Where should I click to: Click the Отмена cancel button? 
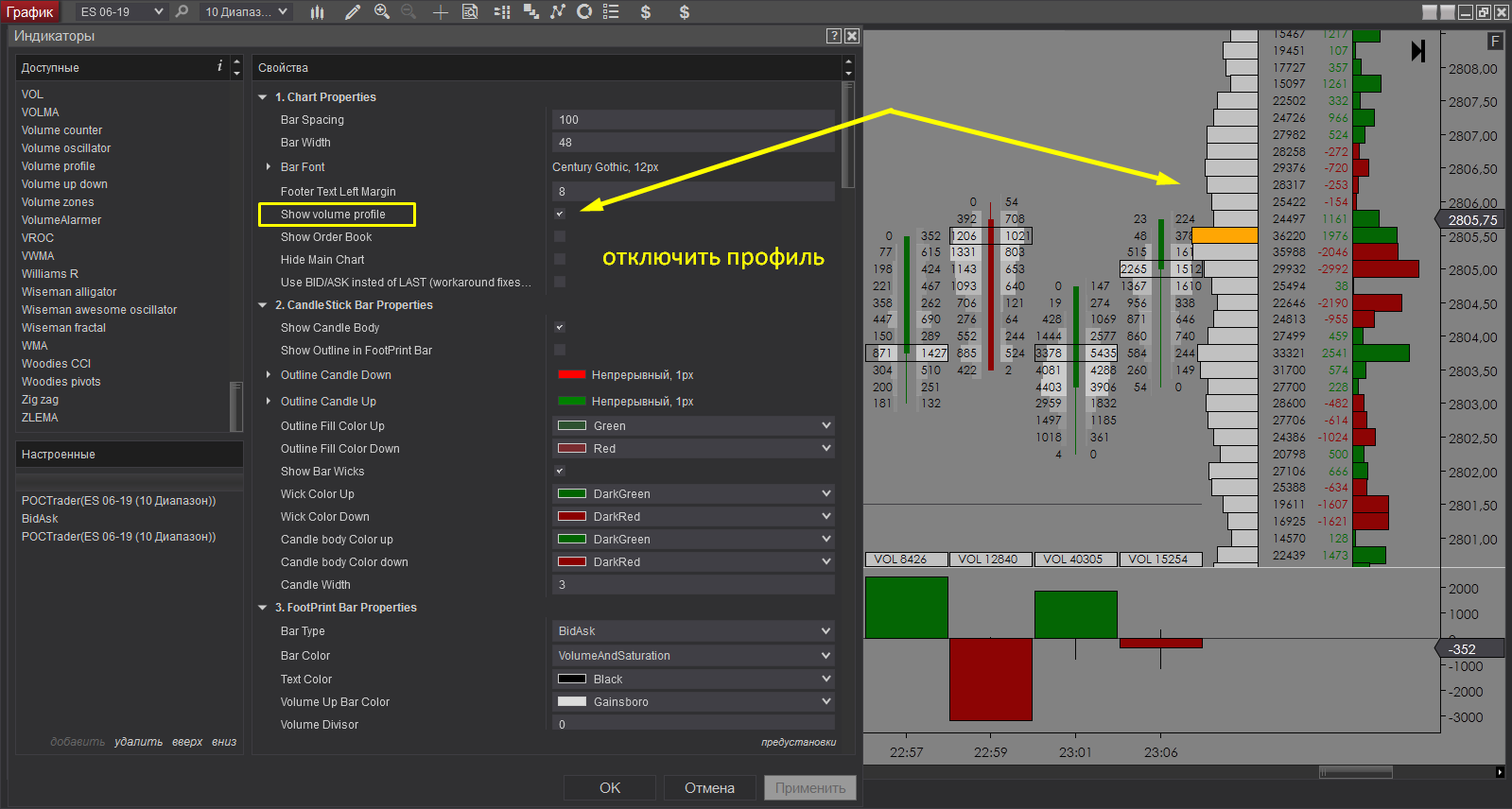click(x=709, y=787)
